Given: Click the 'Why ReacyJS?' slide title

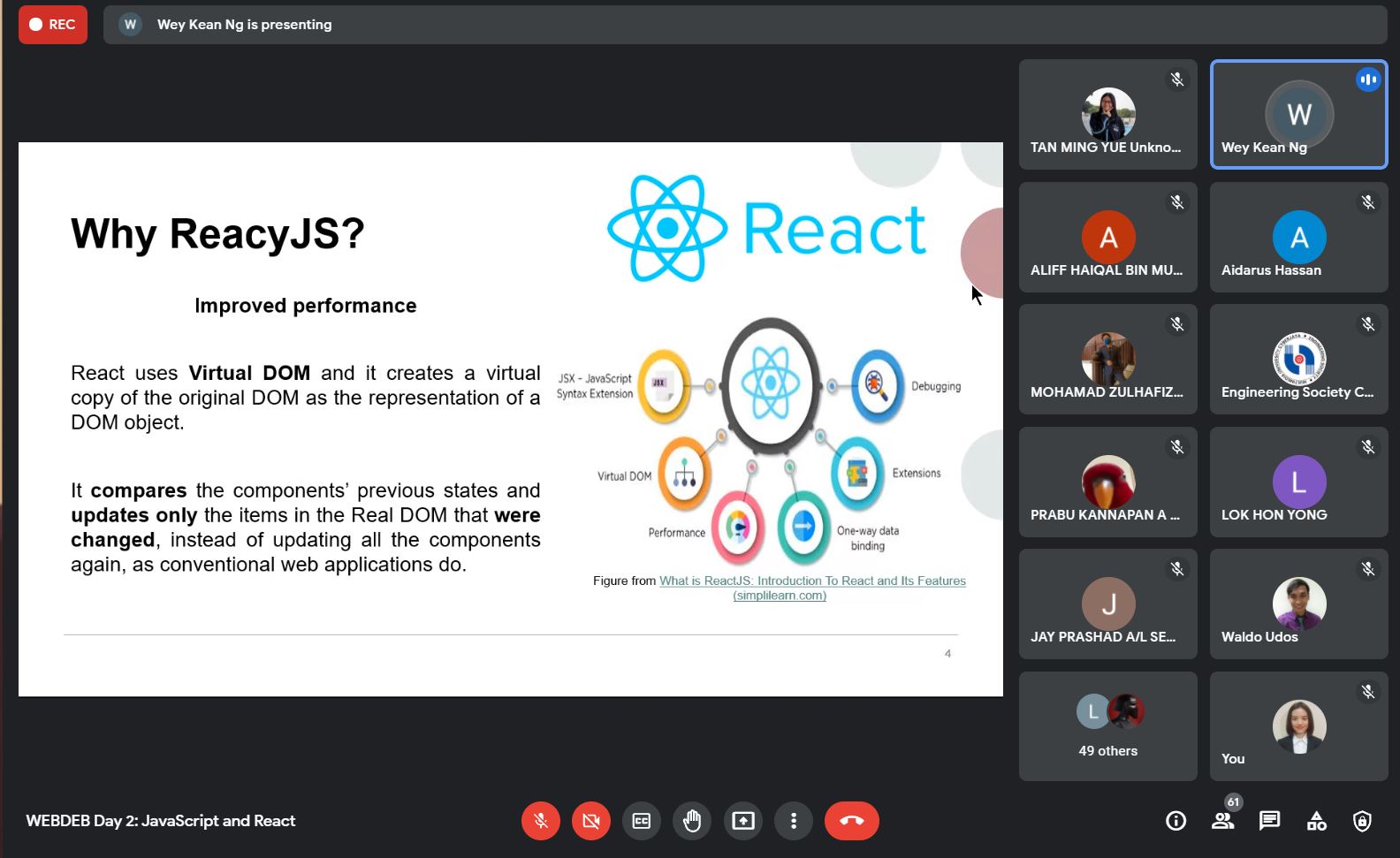Looking at the screenshot, I should (x=217, y=234).
